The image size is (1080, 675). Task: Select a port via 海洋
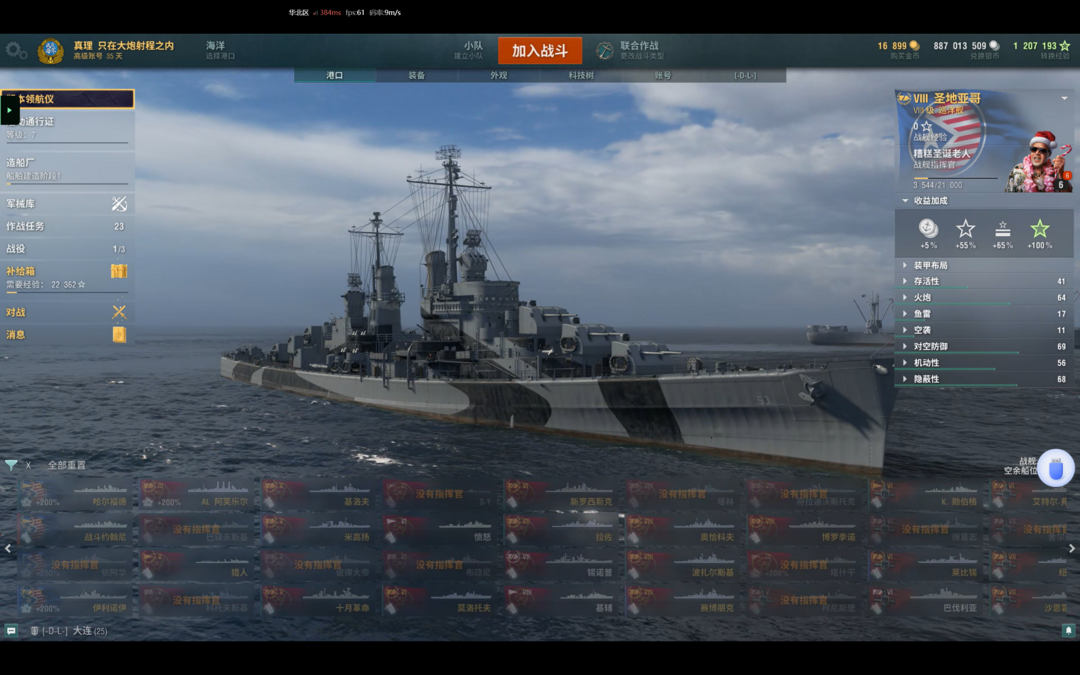pos(219,50)
